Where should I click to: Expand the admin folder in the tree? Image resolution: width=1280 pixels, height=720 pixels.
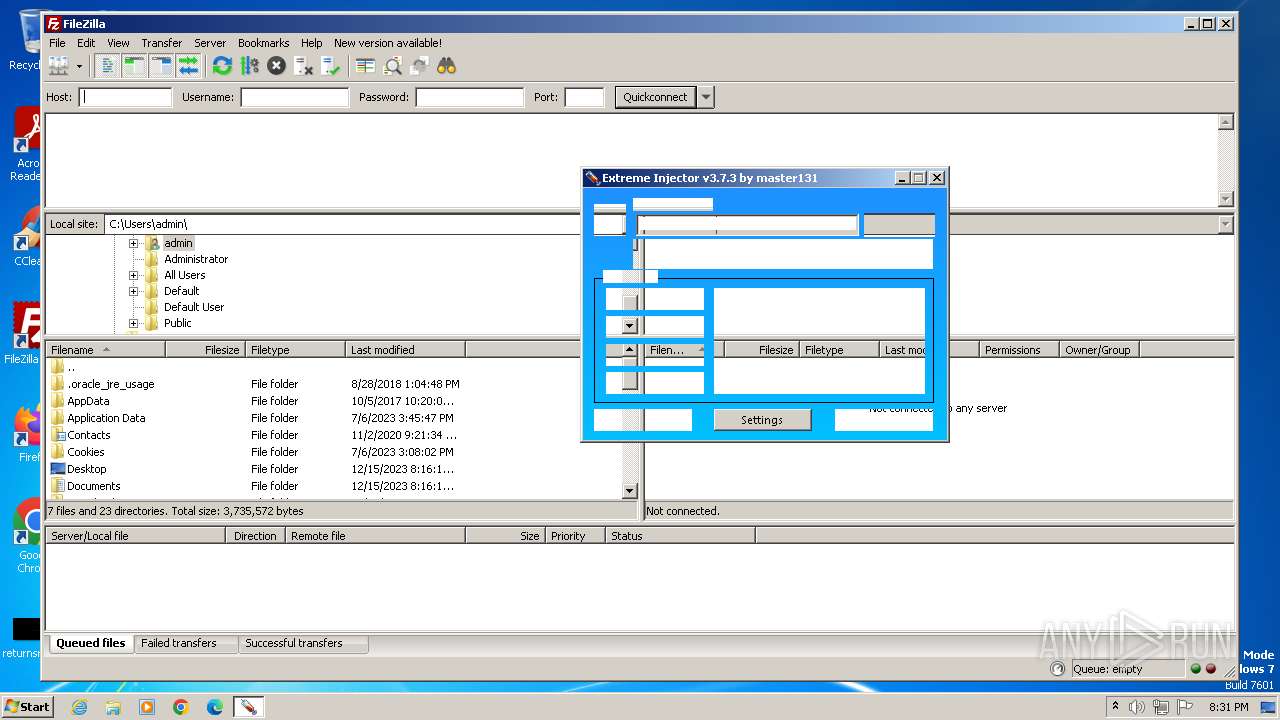click(x=133, y=243)
